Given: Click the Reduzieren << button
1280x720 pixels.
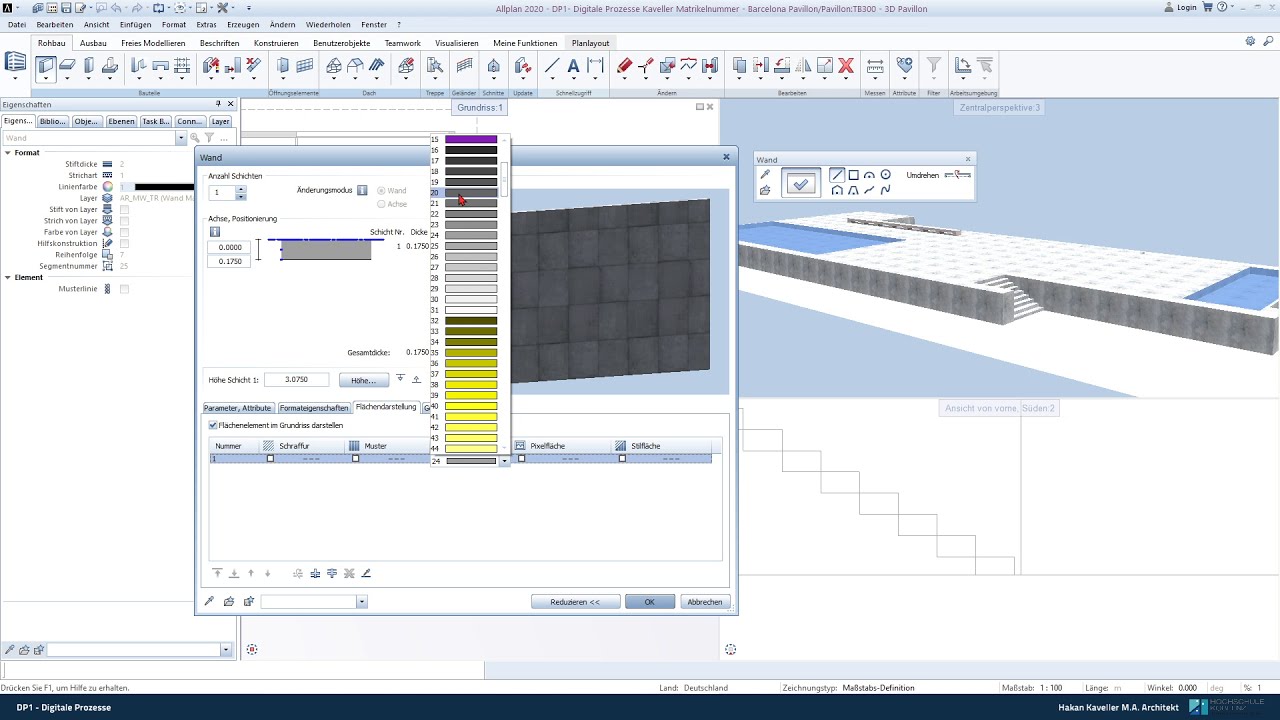Looking at the screenshot, I should click(x=575, y=602).
